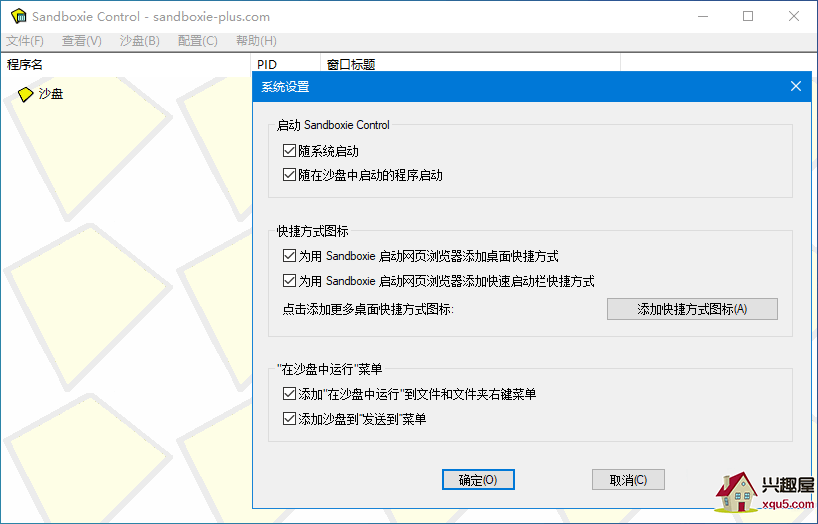This screenshot has width=818, height=524.
Task: Open the 查看(V) menu
Action: pos(81,41)
